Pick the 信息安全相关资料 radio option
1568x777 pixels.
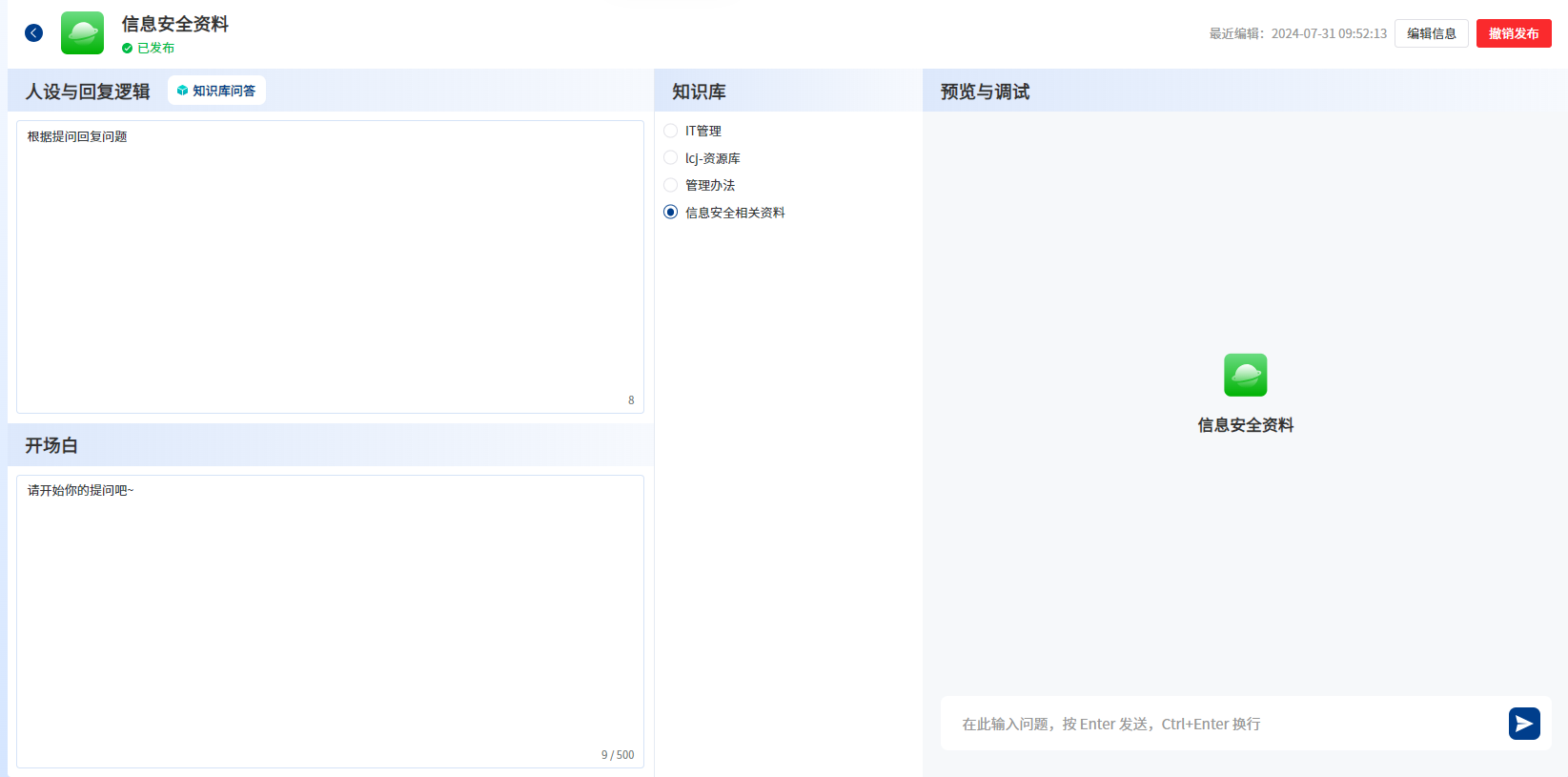point(671,213)
